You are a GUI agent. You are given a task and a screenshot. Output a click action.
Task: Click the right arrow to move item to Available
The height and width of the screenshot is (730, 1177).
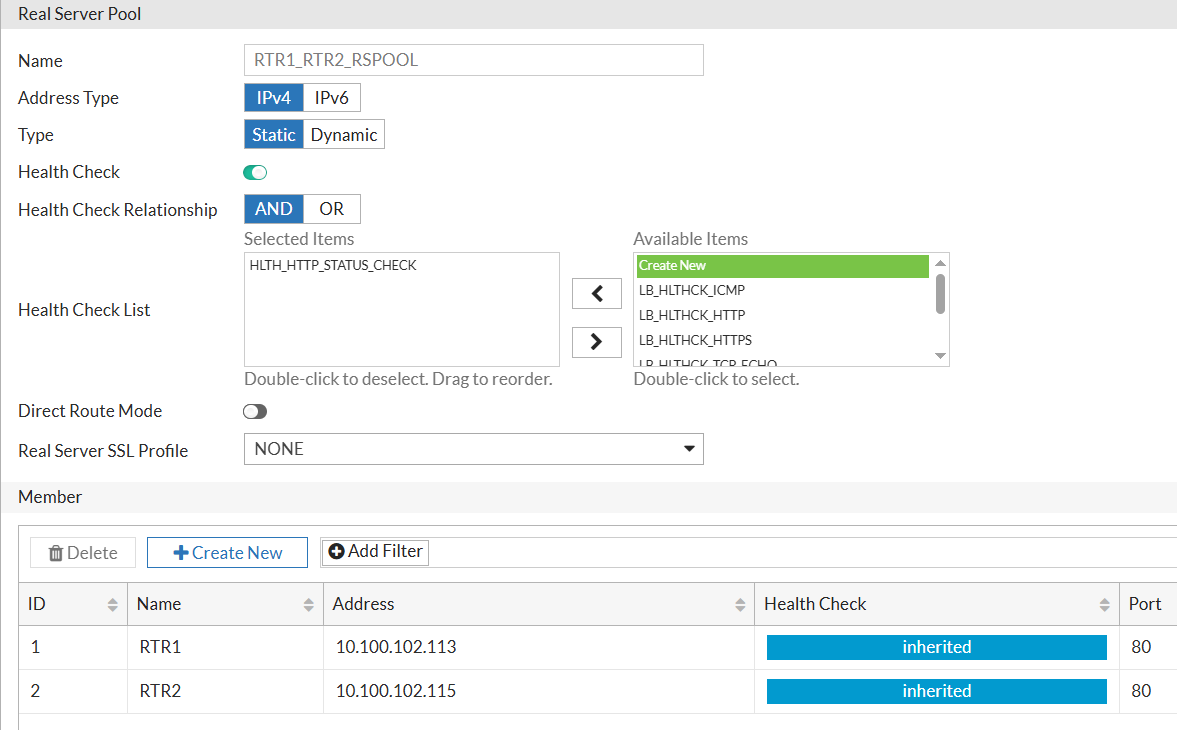pos(597,342)
